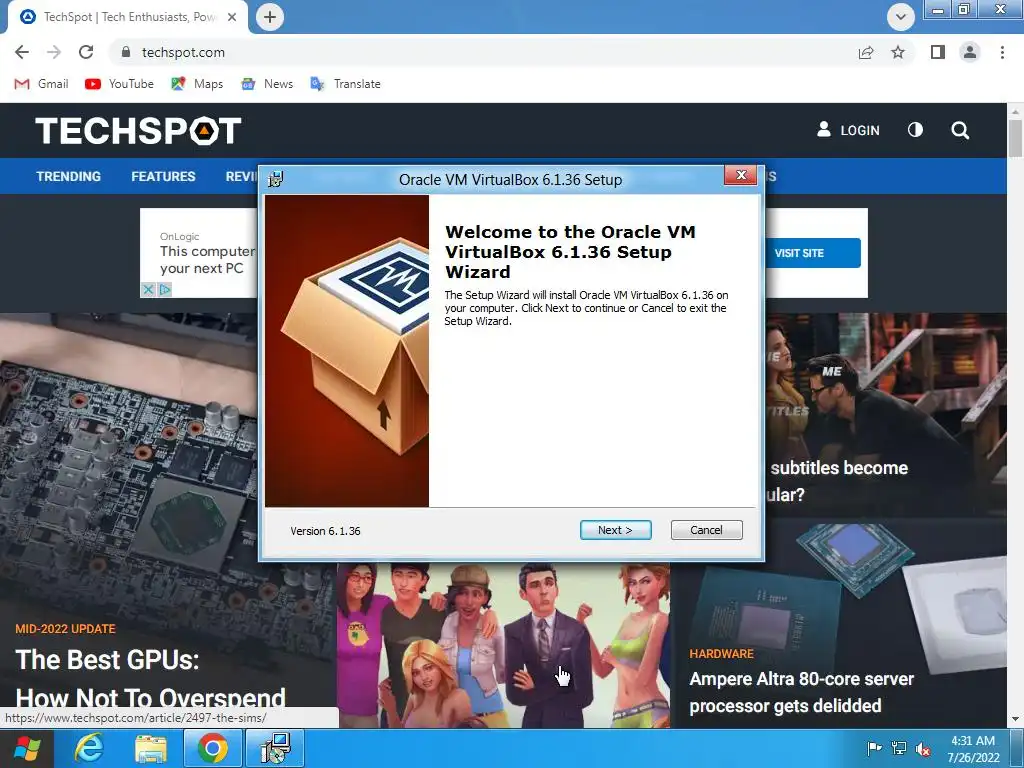Image resolution: width=1024 pixels, height=768 pixels.
Task: Share this page via share icon
Action: pyautogui.click(x=866, y=52)
